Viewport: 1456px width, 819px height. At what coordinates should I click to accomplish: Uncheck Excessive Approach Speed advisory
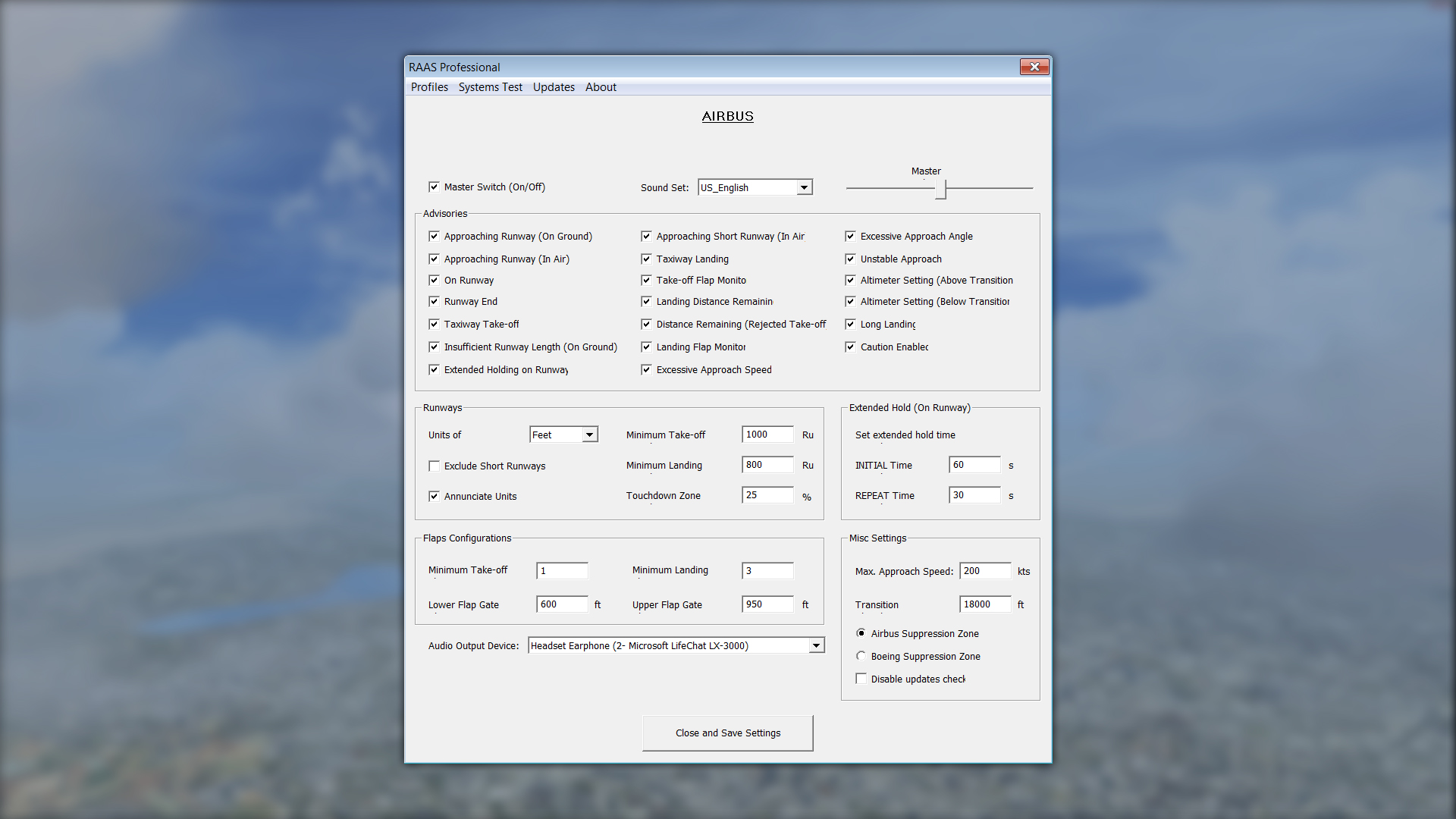click(647, 369)
